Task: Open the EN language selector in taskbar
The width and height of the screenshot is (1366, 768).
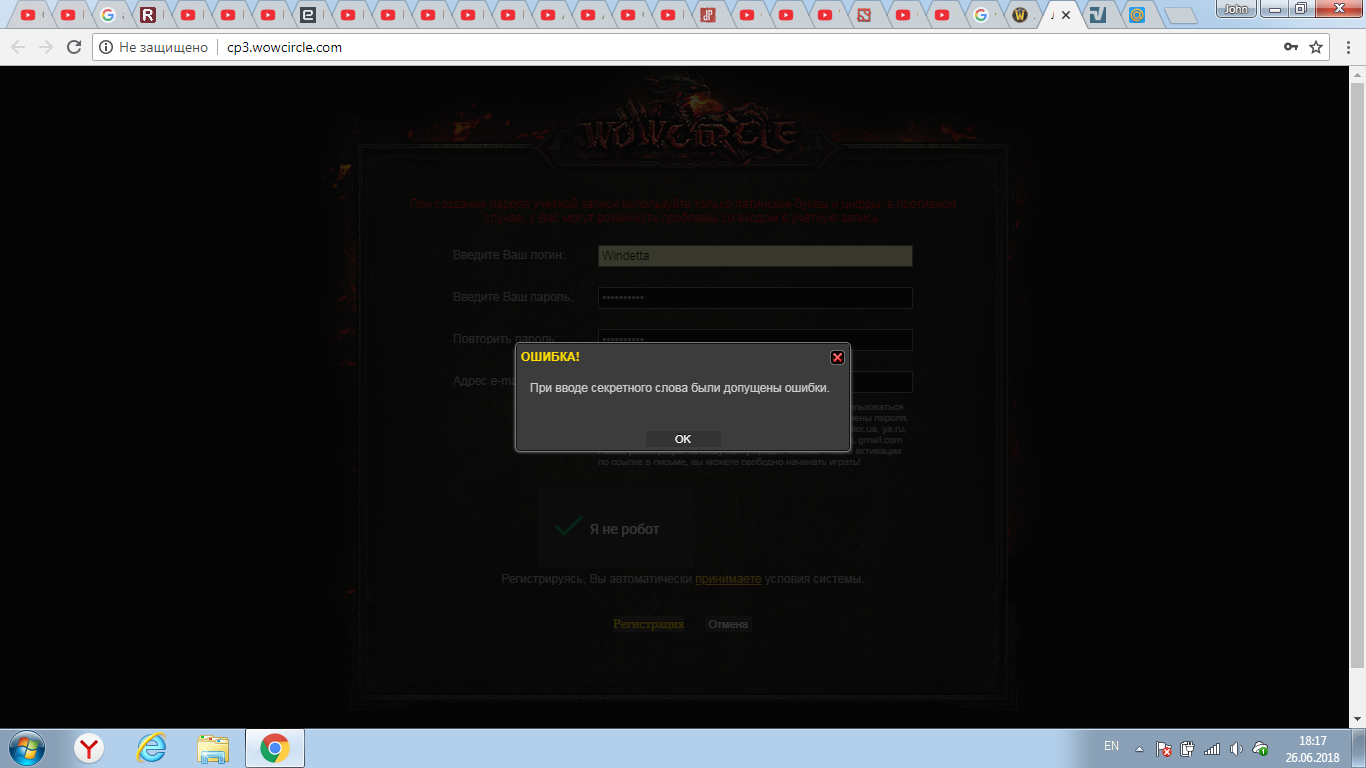Action: tap(1111, 746)
